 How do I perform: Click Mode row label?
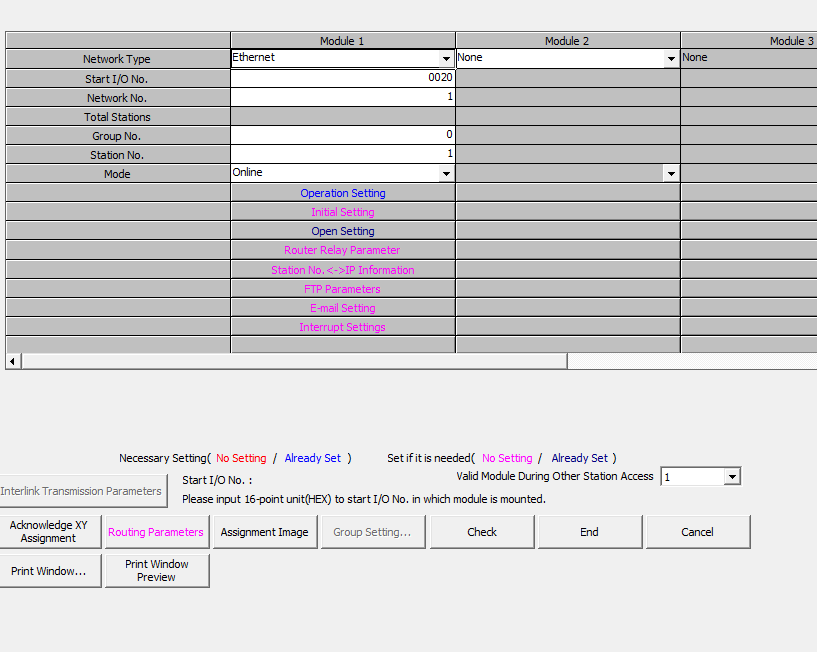click(x=117, y=174)
